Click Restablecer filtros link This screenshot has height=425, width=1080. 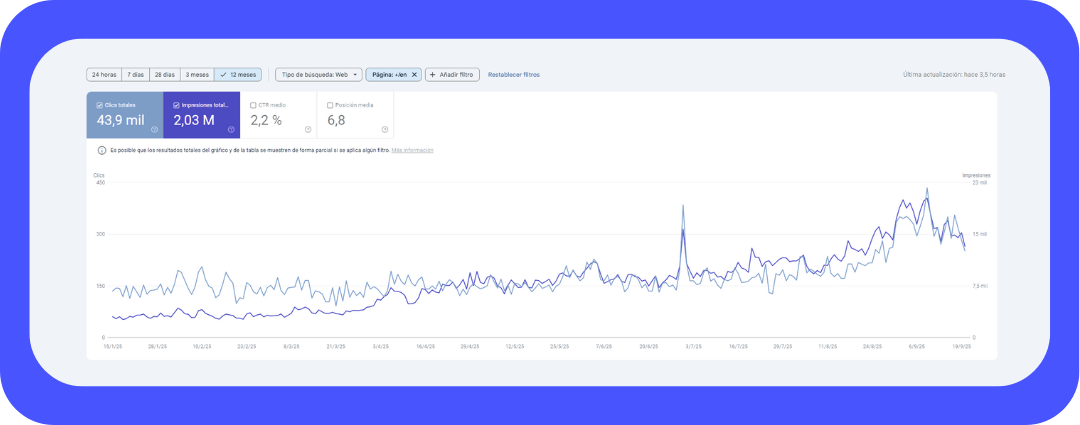click(x=513, y=75)
